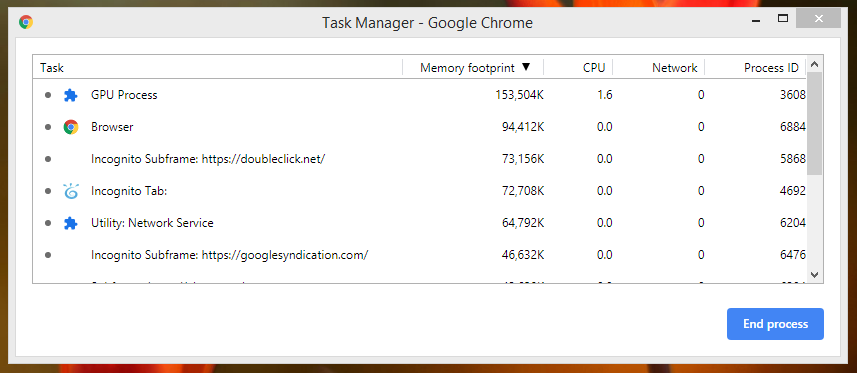857x373 pixels.
Task: Click the vertical scrollbar thumb
Action: (x=814, y=124)
